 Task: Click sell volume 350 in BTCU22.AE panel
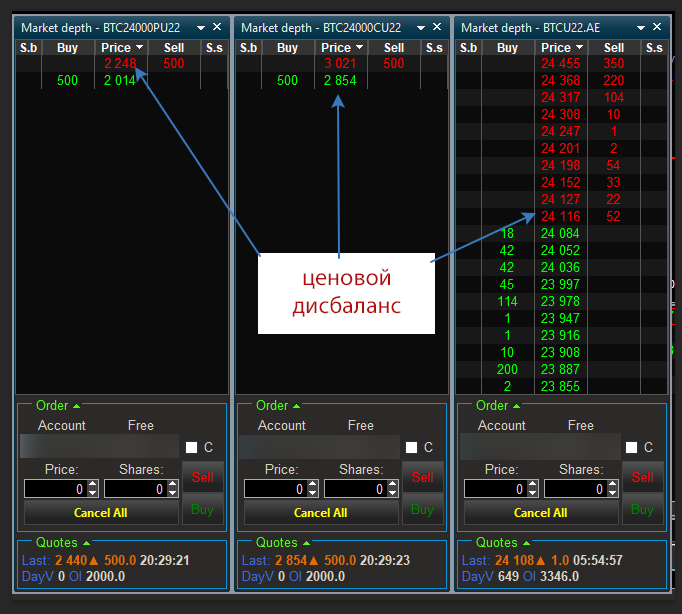pyautogui.click(x=614, y=63)
